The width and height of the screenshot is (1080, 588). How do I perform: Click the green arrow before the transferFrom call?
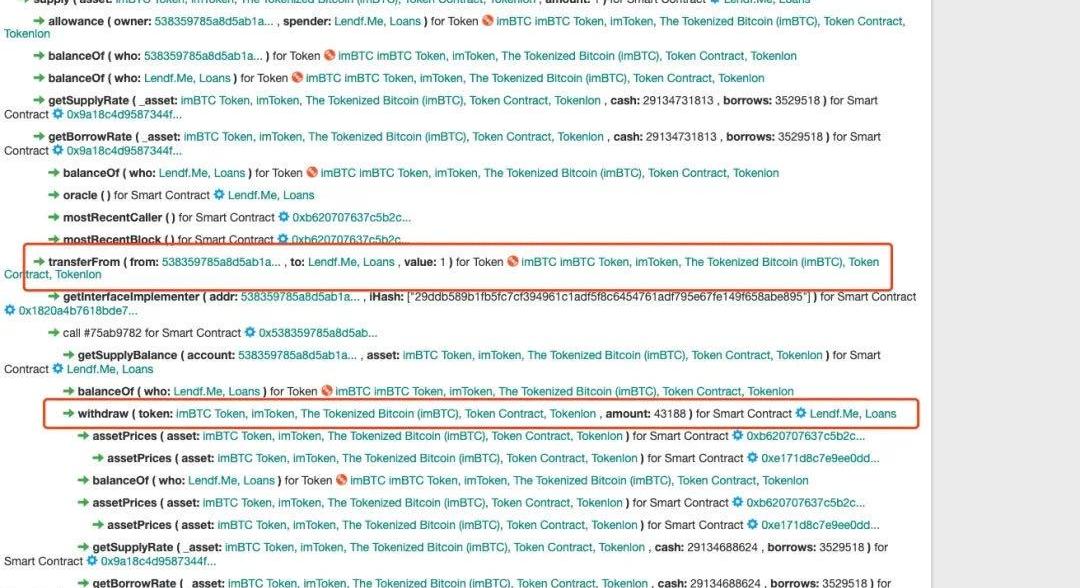click(40, 262)
